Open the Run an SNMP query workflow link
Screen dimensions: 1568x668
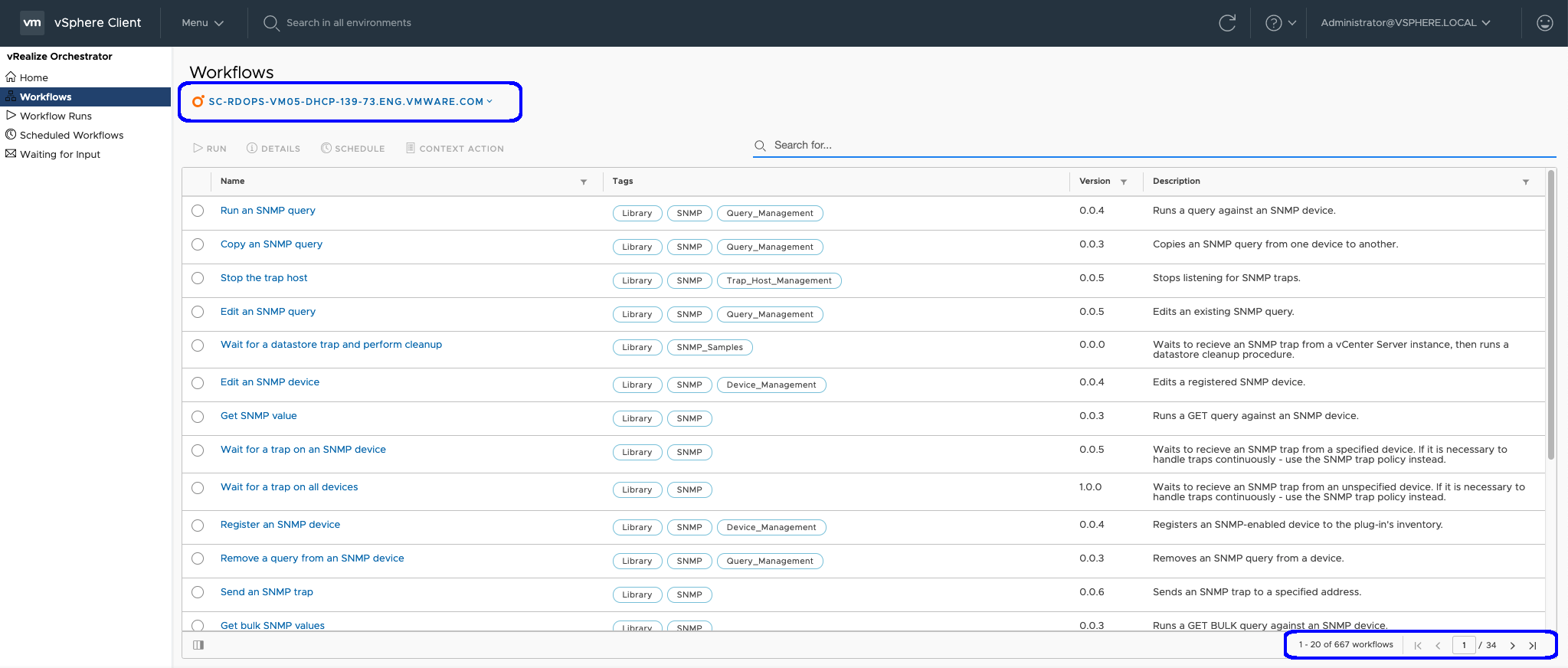pyautogui.click(x=268, y=211)
